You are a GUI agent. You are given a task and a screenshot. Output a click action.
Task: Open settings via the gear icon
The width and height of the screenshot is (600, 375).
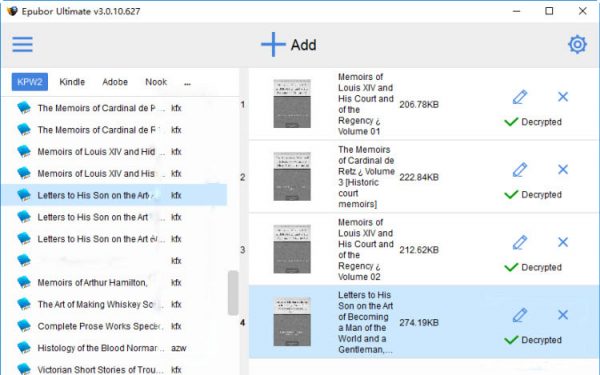(577, 44)
